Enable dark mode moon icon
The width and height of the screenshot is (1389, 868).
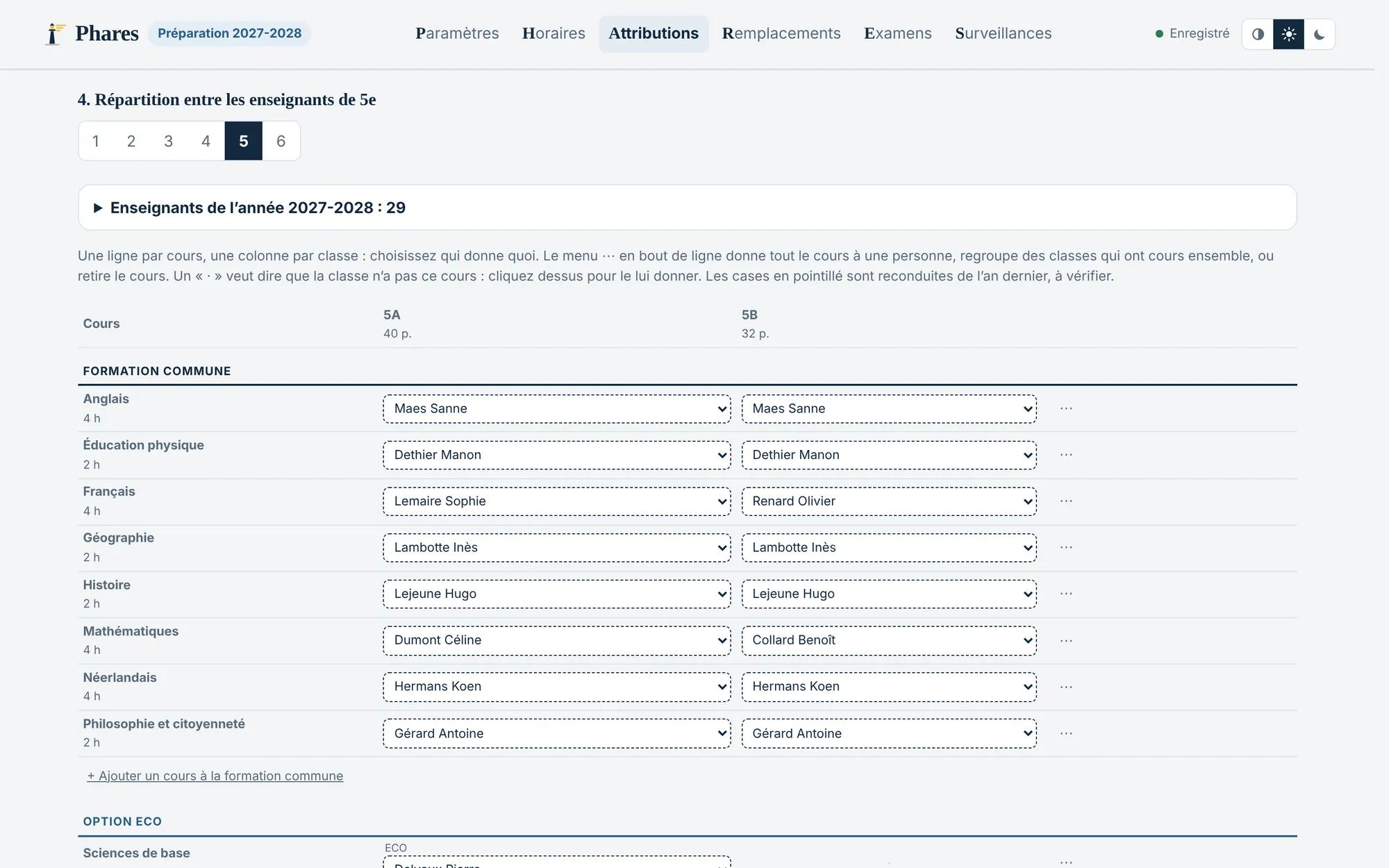1319,34
